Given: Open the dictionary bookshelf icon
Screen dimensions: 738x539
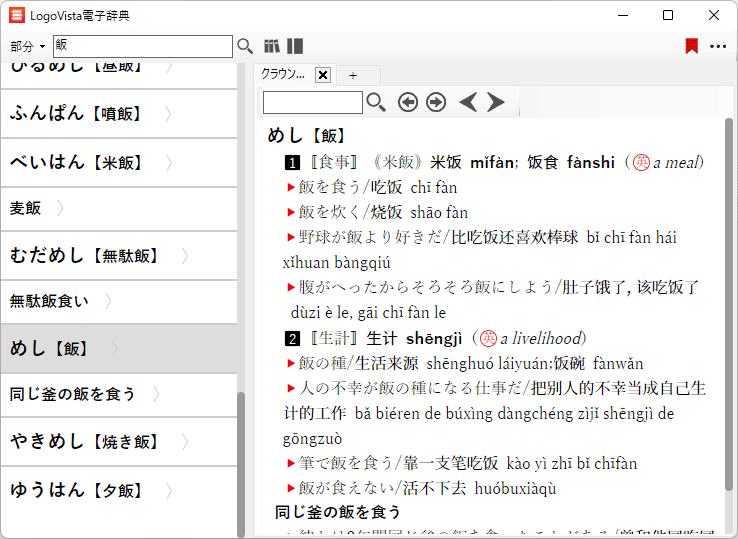Looking at the screenshot, I should [x=272, y=46].
